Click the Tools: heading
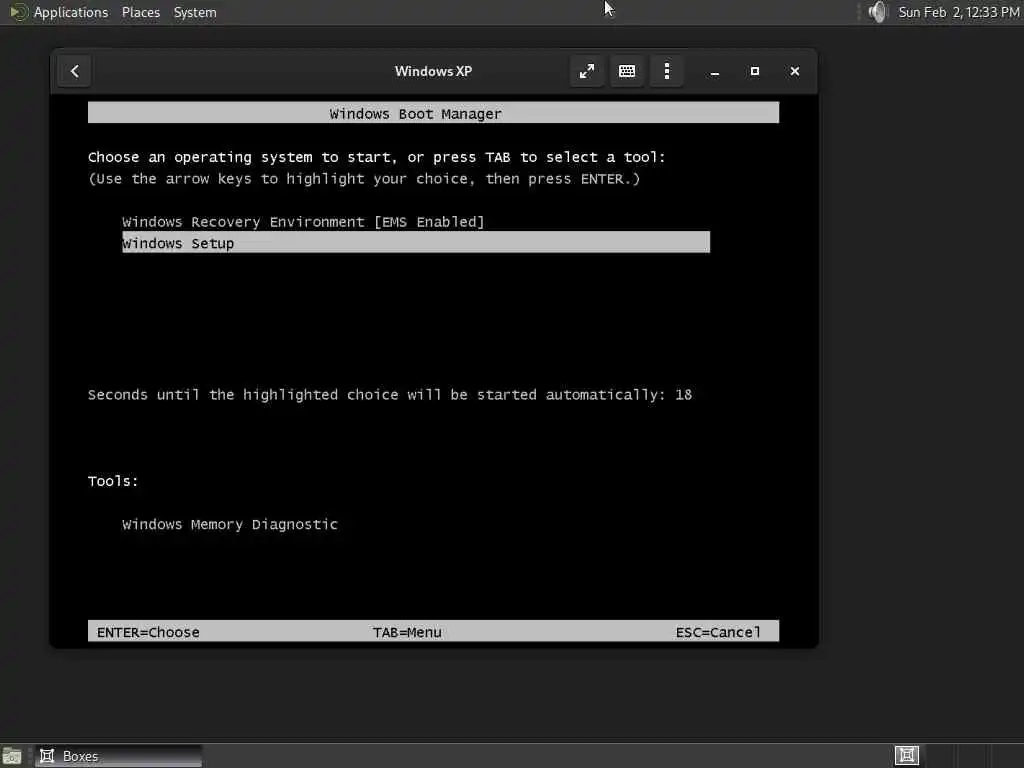 (113, 481)
